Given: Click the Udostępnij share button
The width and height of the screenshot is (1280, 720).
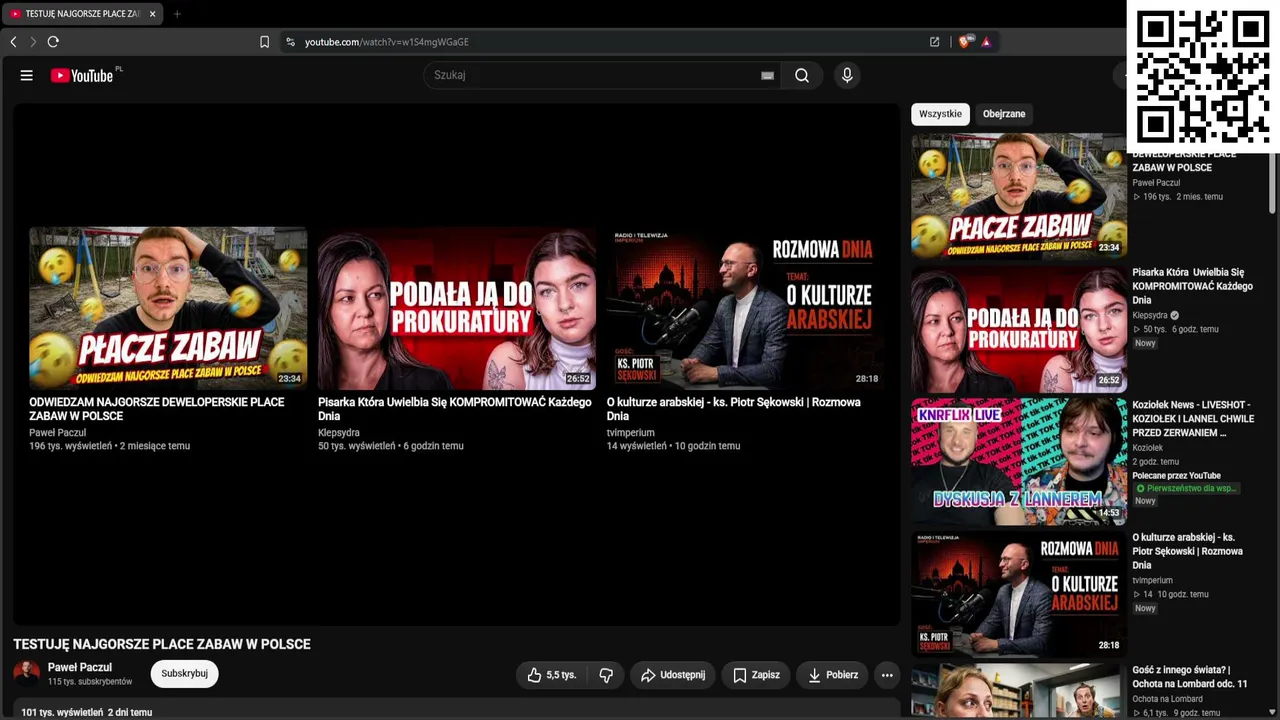Looking at the screenshot, I should (673, 675).
